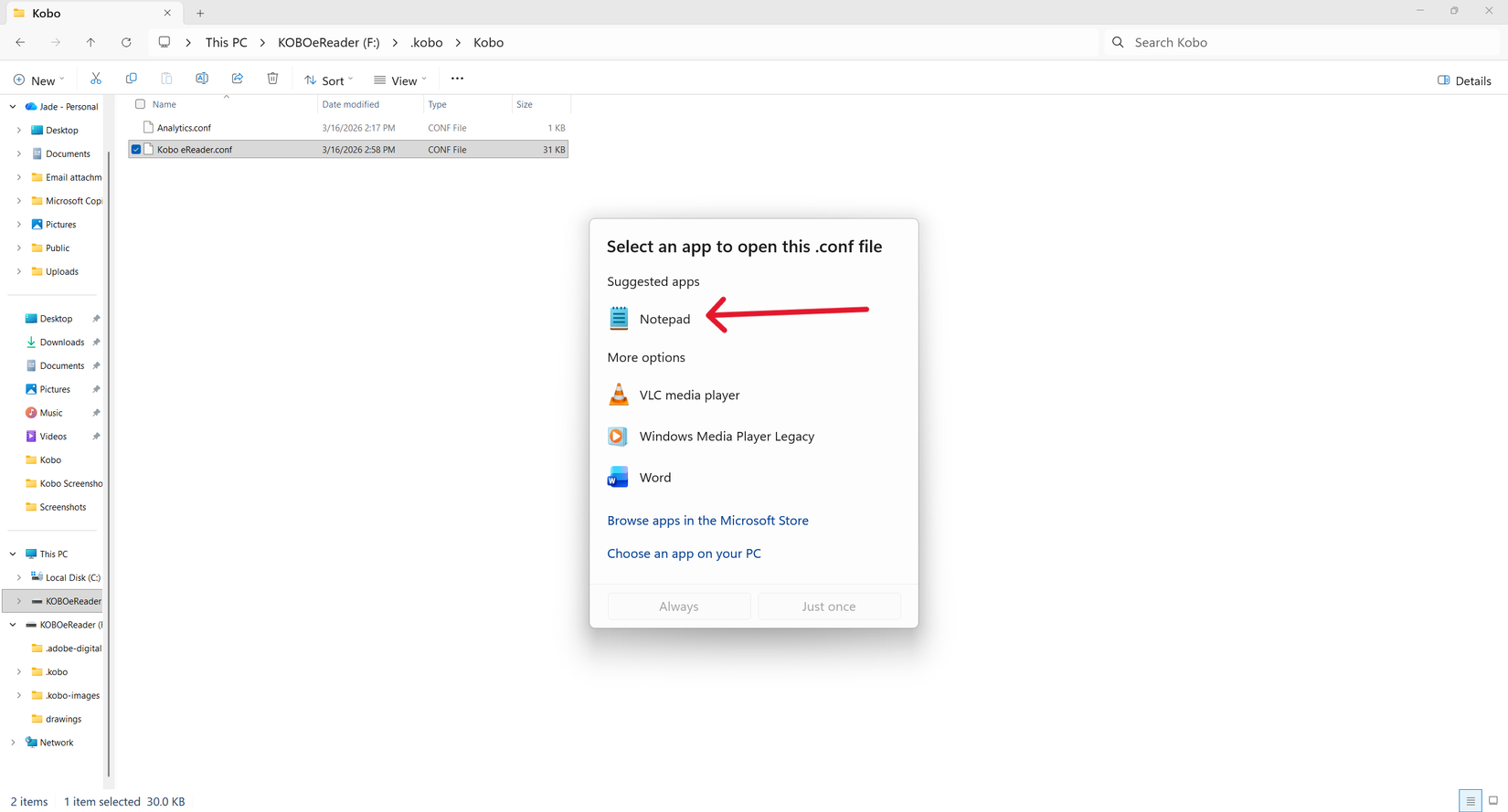Open the Sort dropdown menu

click(x=328, y=80)
